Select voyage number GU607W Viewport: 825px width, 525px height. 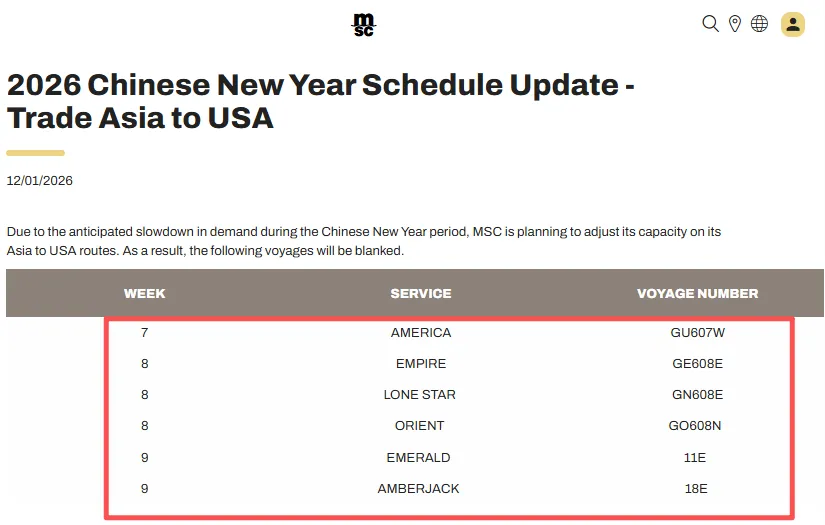pyautogui.click(x=697, y=333)
